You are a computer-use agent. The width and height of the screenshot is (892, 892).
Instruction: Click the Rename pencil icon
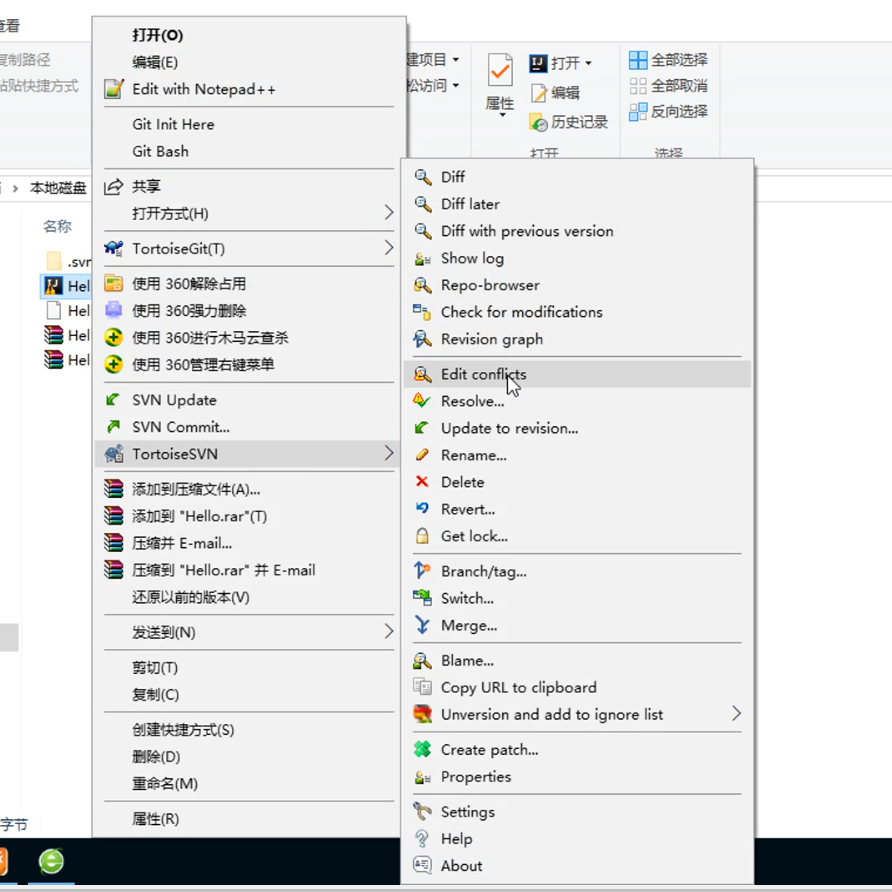tap(422, 455)
